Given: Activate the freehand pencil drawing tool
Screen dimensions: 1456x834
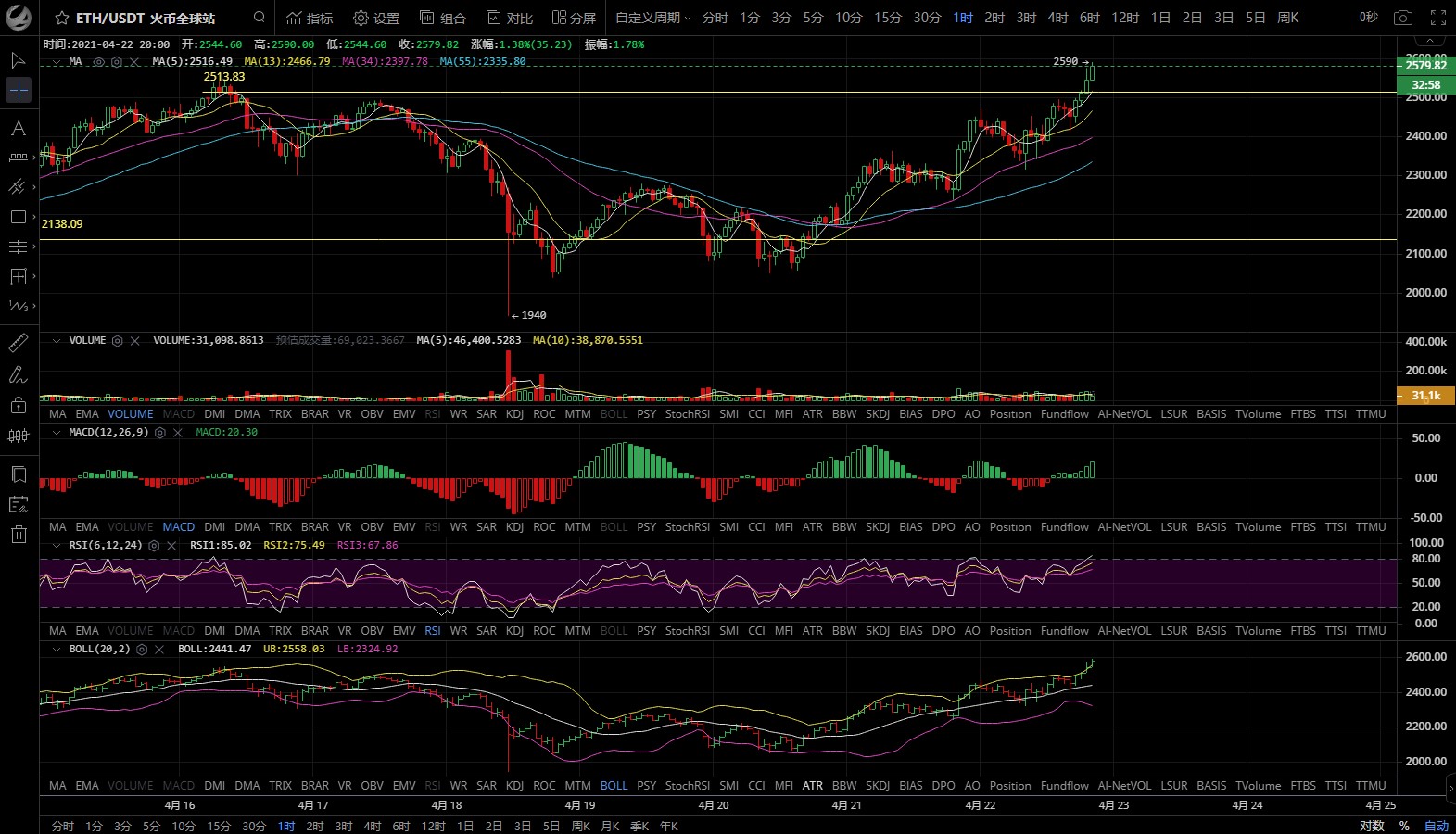Looking at the screenshot, I should [x=19, y=375].
